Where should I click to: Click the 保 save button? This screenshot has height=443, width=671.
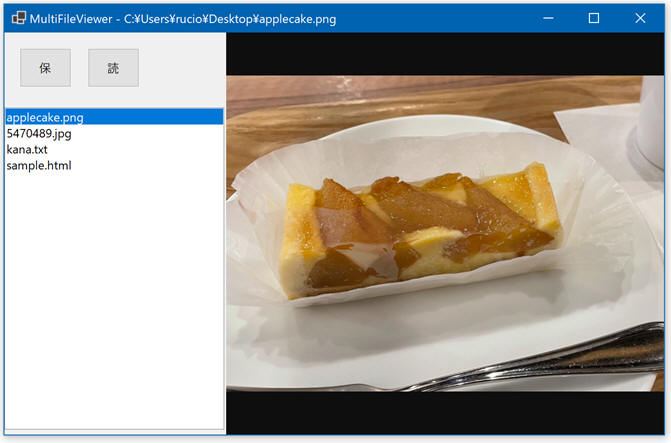[x=45, y=68]
